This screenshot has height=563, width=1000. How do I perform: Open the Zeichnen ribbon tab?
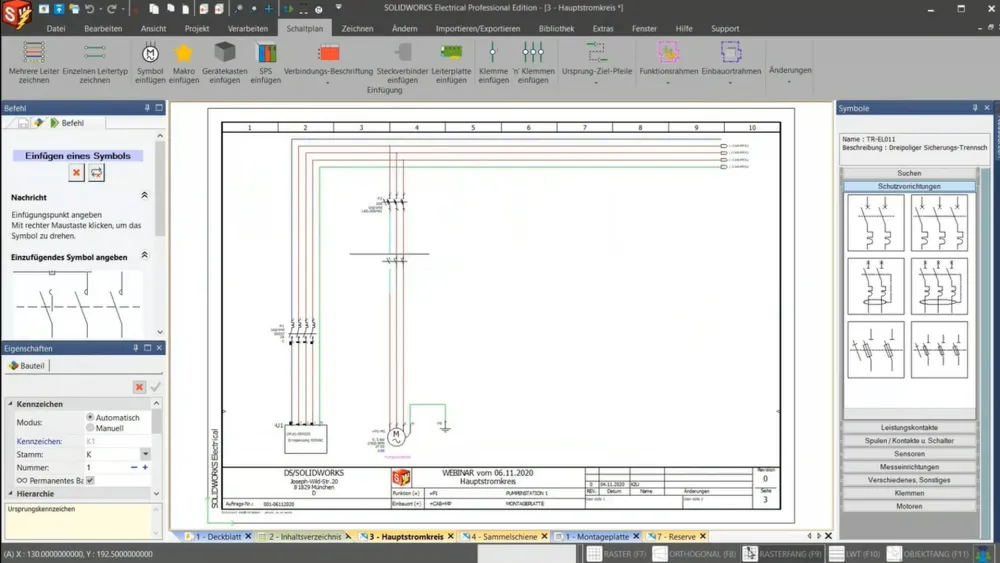pos(357,29)
